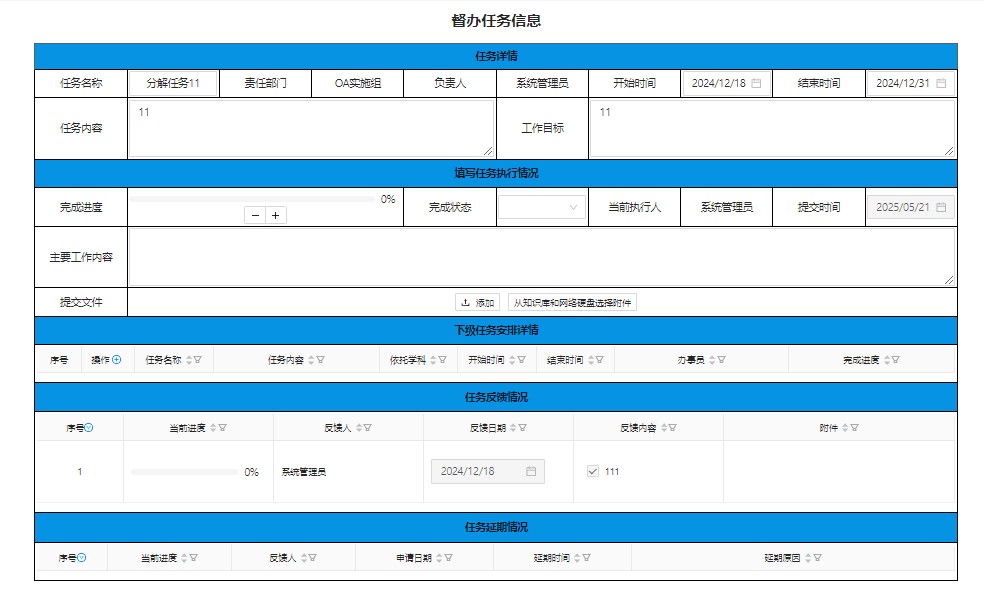Viewport: 984px width, 612px height.
Task: Click sort arrows in 办事员 column header
Action: tap(710, 360)
